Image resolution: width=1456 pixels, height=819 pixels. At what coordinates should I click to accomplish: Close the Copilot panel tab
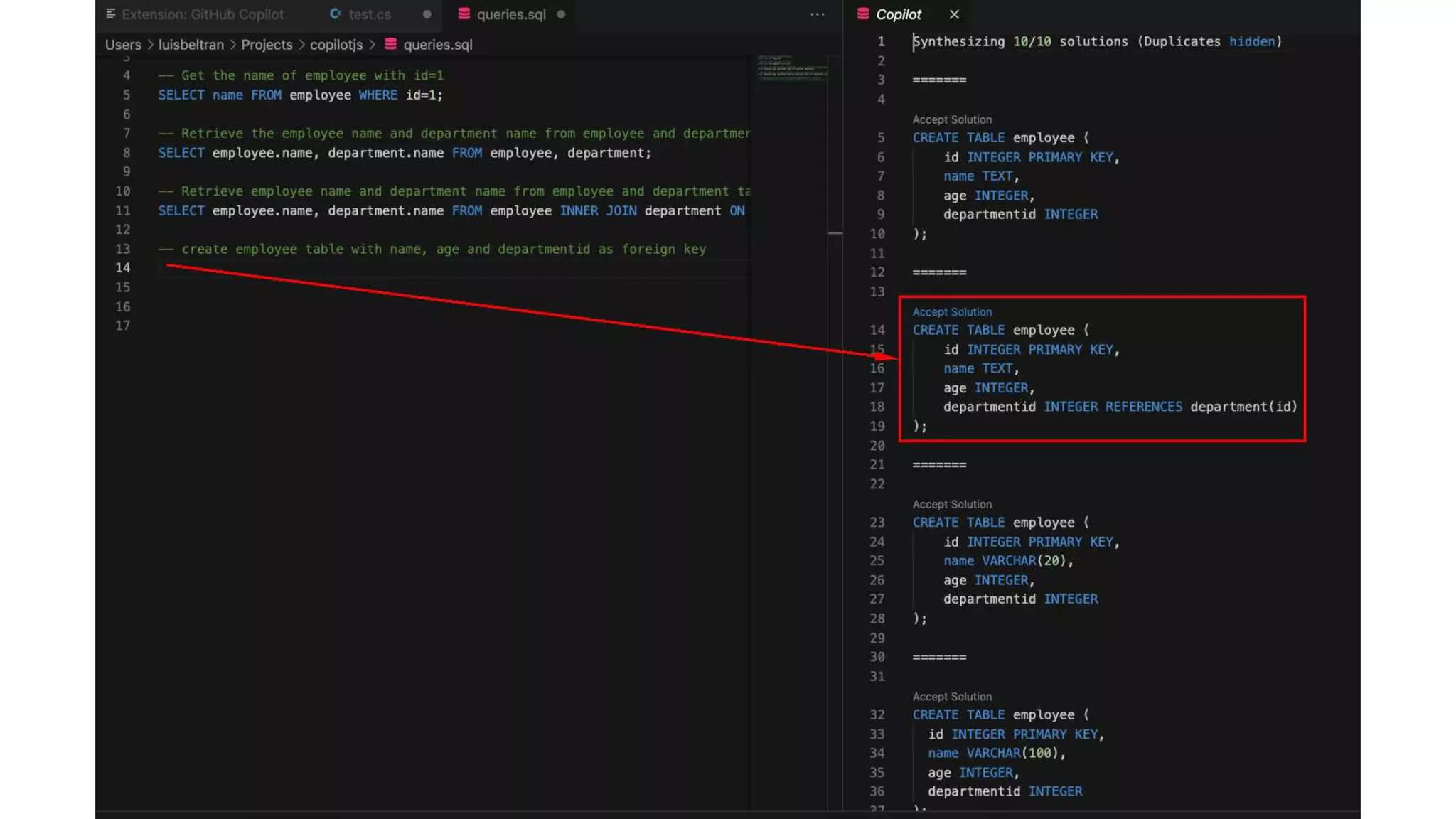point(954,14)
